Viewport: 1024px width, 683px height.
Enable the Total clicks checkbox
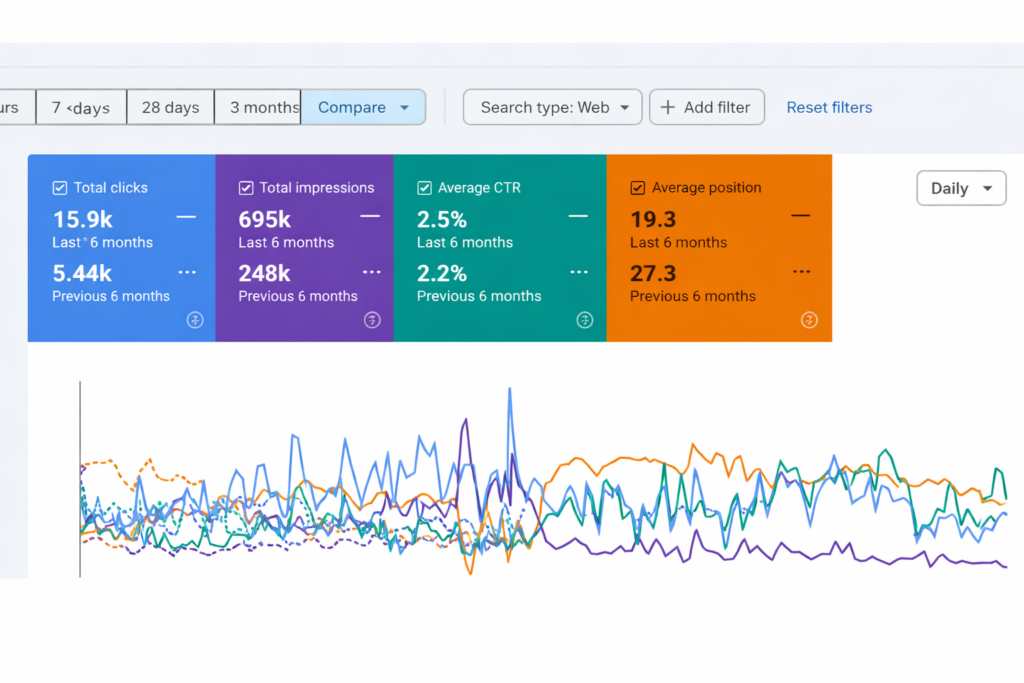click(x=59, y=187)
